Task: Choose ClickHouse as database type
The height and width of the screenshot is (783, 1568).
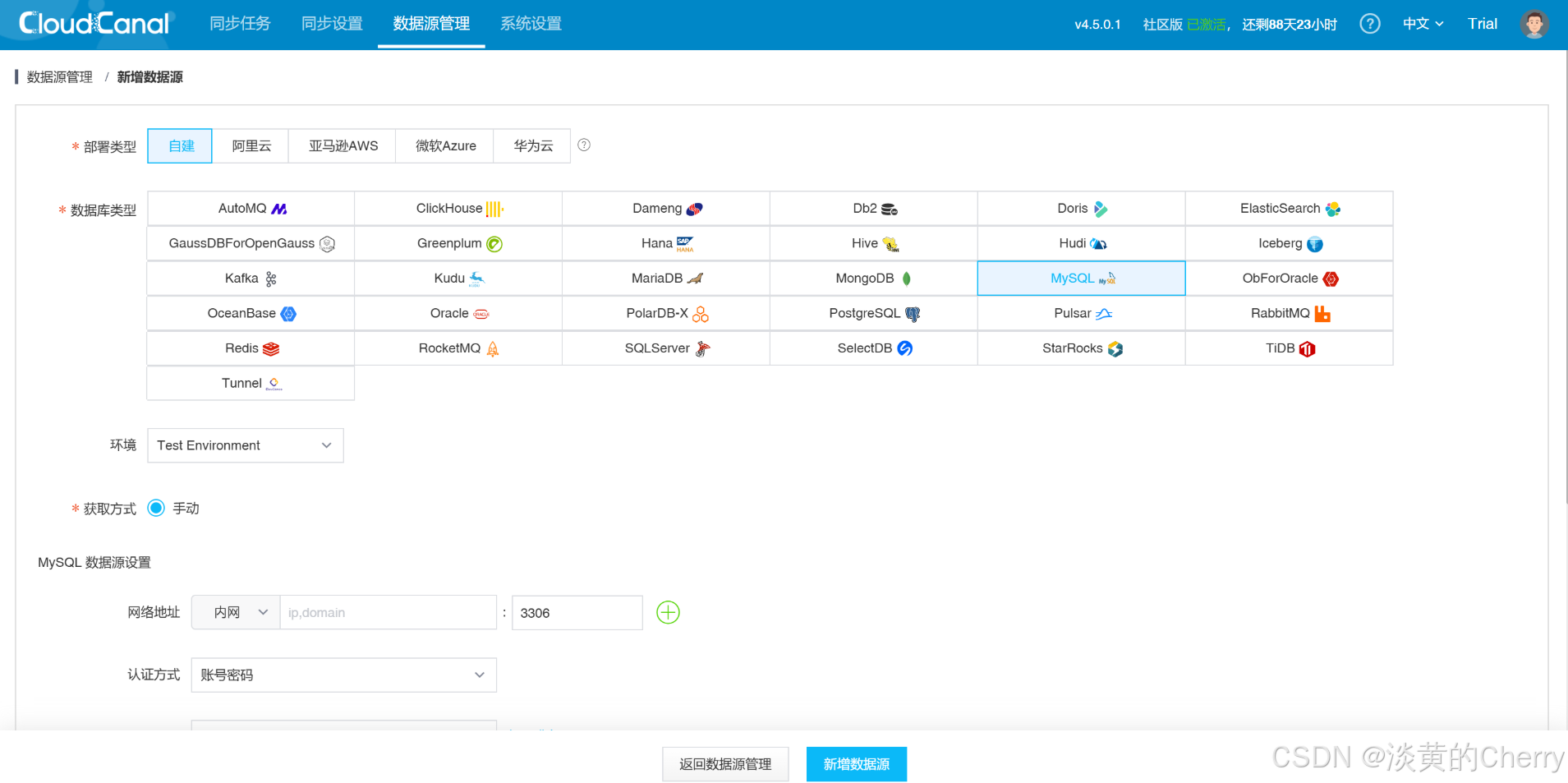Action: (458, 209)
